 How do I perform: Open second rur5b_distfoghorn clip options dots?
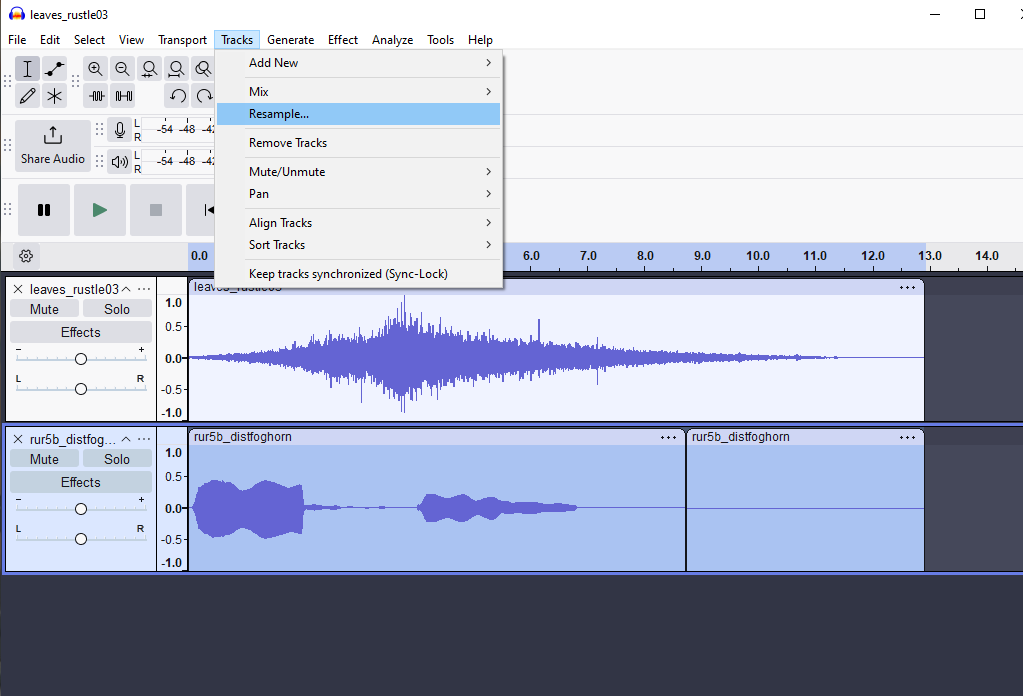click(907, 438)
